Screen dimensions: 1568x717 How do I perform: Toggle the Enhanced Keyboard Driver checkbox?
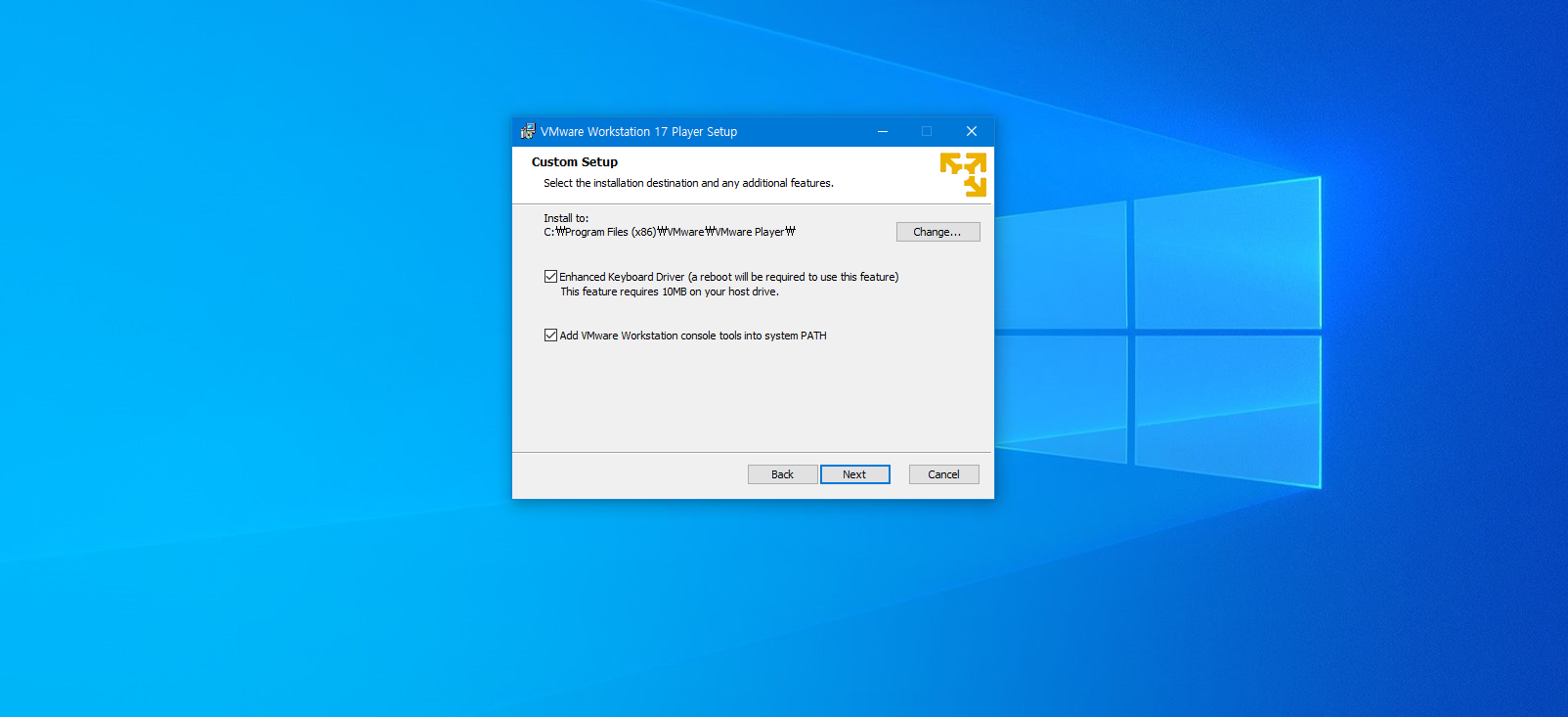tap(550, 277)
